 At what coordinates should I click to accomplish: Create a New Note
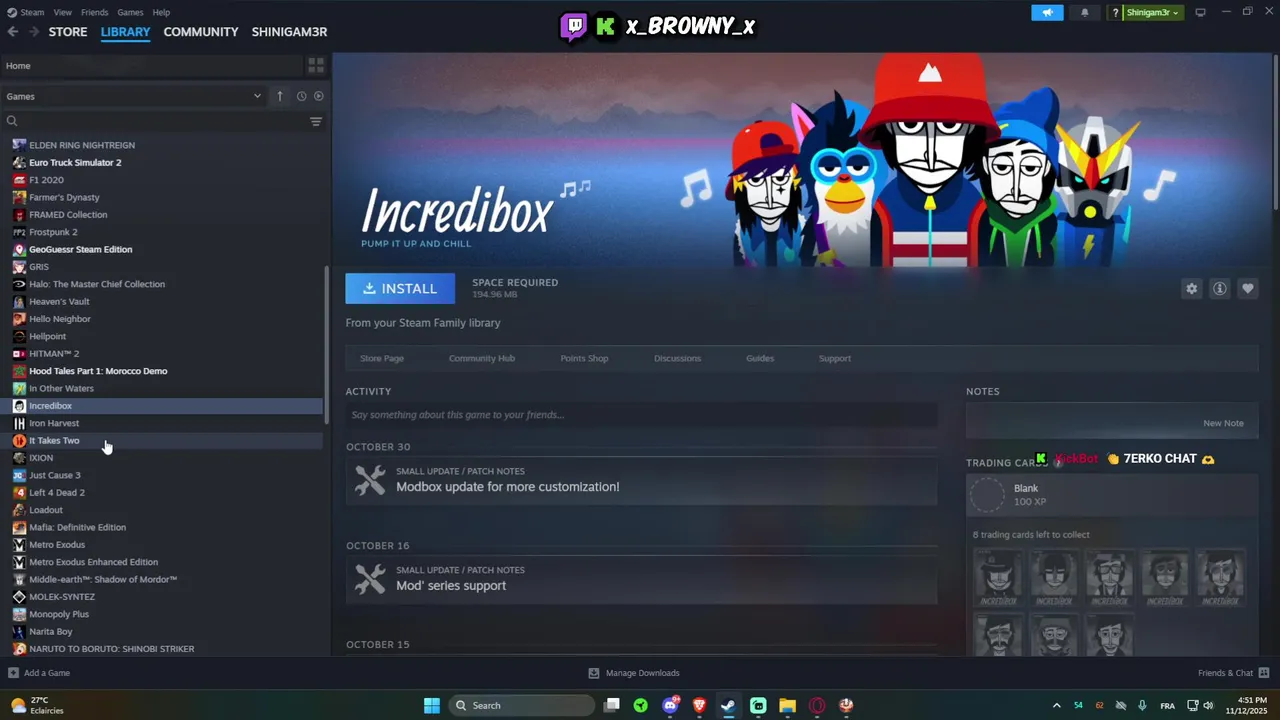tap(1223, 423)
